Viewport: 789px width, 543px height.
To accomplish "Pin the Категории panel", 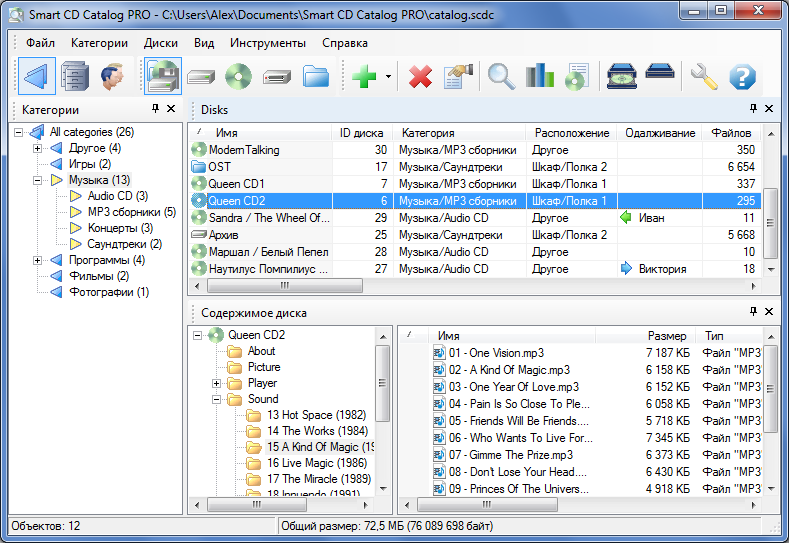I will (x=155, y=108).
